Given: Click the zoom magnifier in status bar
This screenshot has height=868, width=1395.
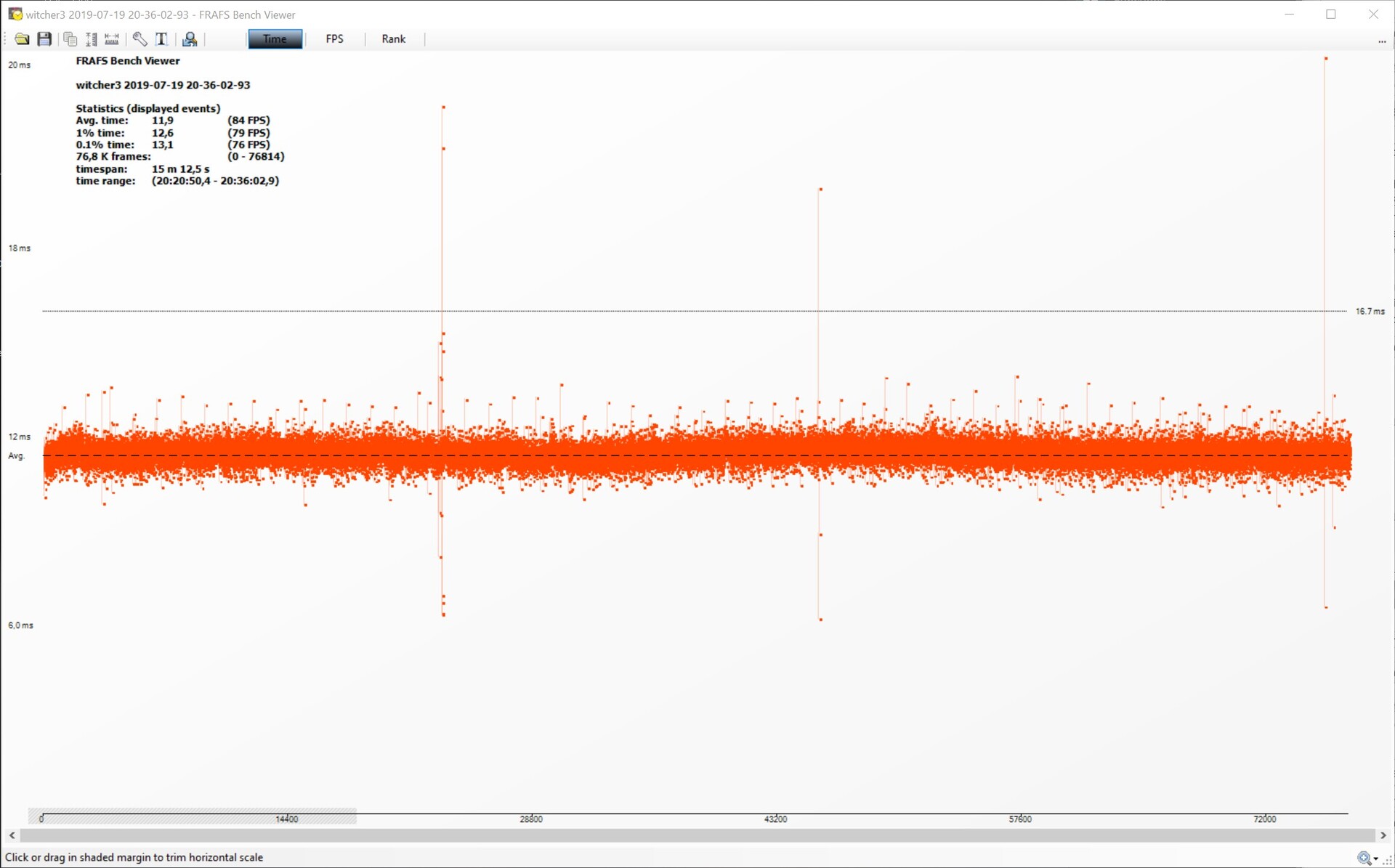Looking at the screenshot, I should pyautogui.click(x=1364, y=858).
